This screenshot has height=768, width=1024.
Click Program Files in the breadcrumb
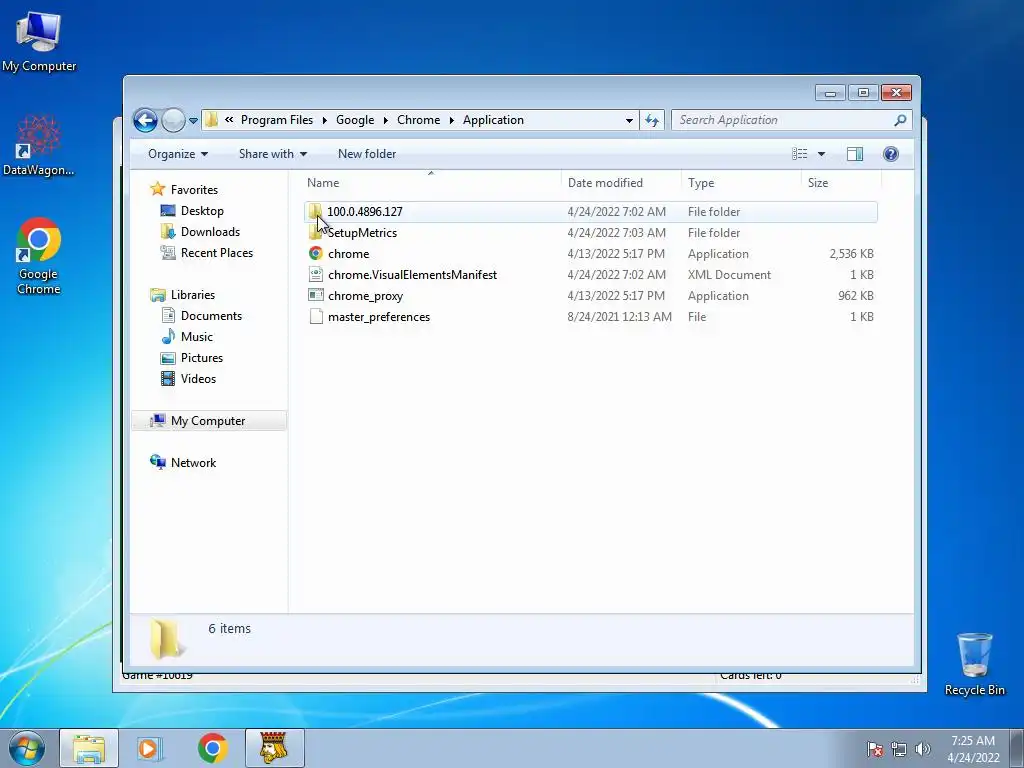[x=277, y=120]
